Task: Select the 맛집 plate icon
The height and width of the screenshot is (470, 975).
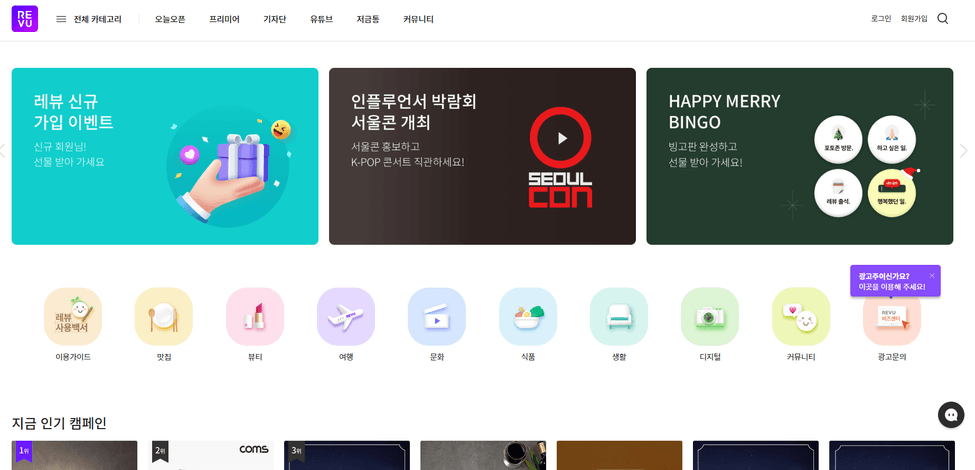Action: click(164, 316)
